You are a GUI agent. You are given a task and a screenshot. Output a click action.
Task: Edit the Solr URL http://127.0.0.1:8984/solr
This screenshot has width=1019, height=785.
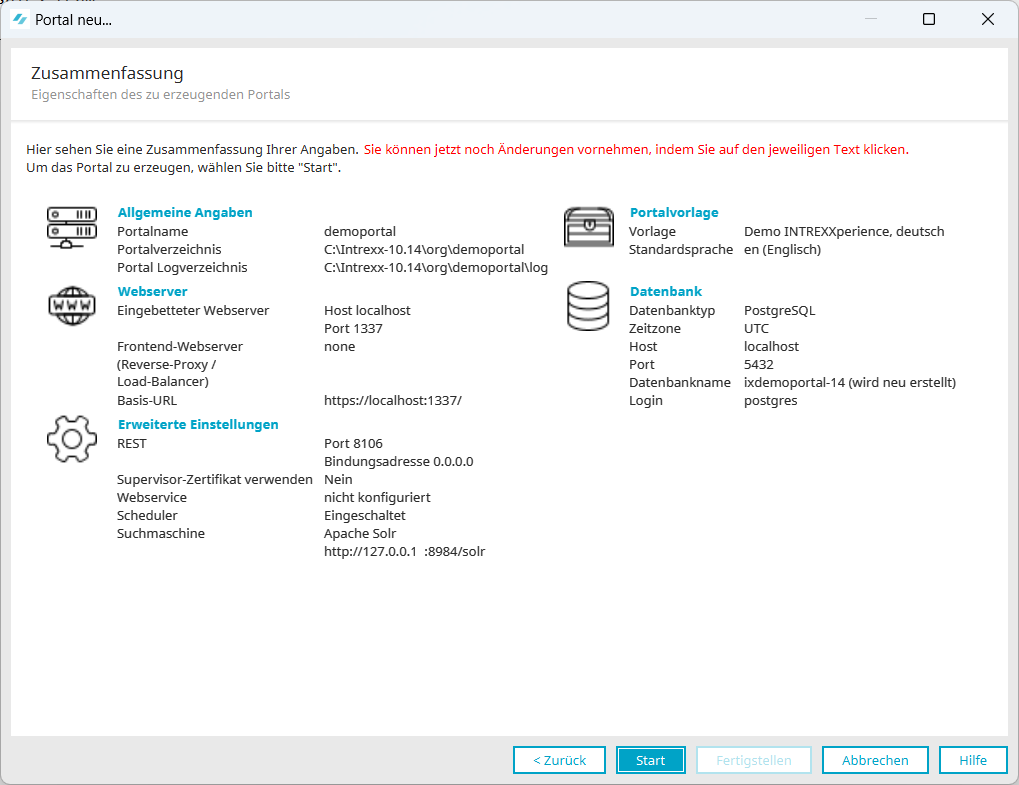coord(404,551)
